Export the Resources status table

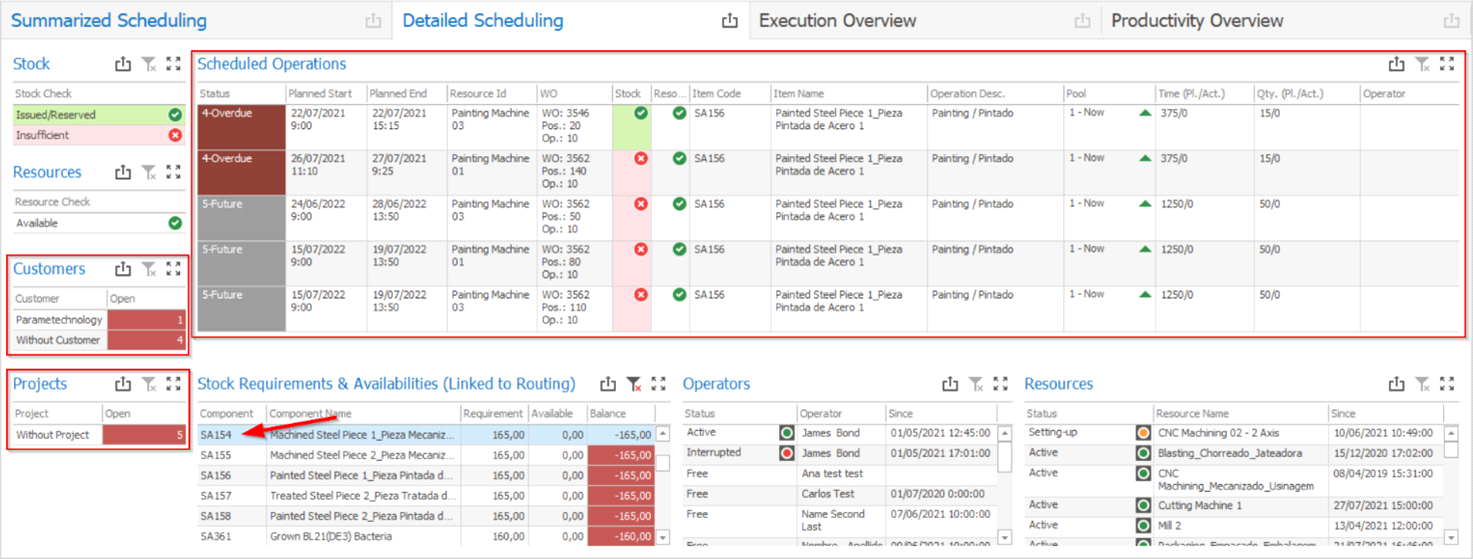click(1397, 384)
